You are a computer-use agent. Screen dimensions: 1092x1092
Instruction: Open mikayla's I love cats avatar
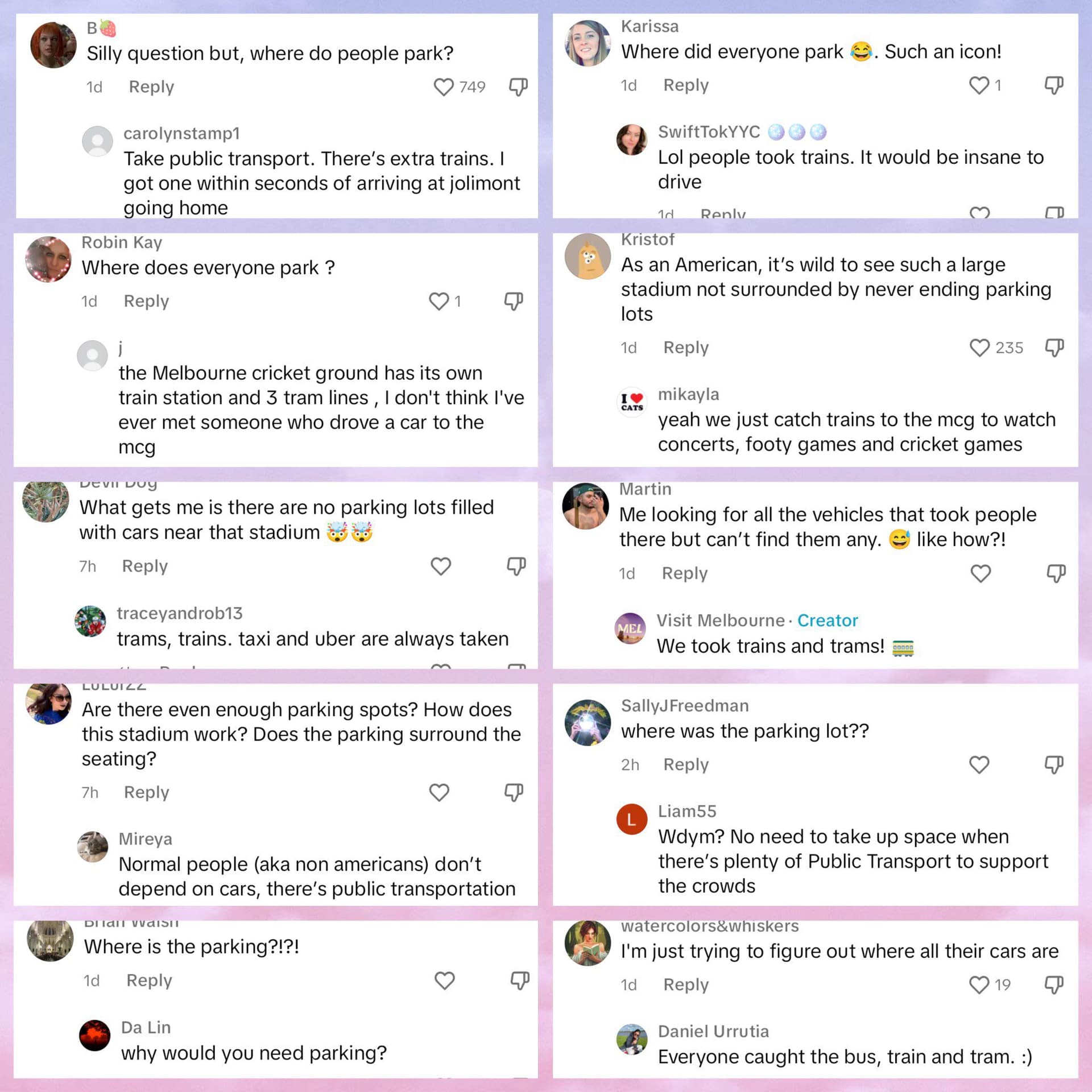click(x=632, y=402)
